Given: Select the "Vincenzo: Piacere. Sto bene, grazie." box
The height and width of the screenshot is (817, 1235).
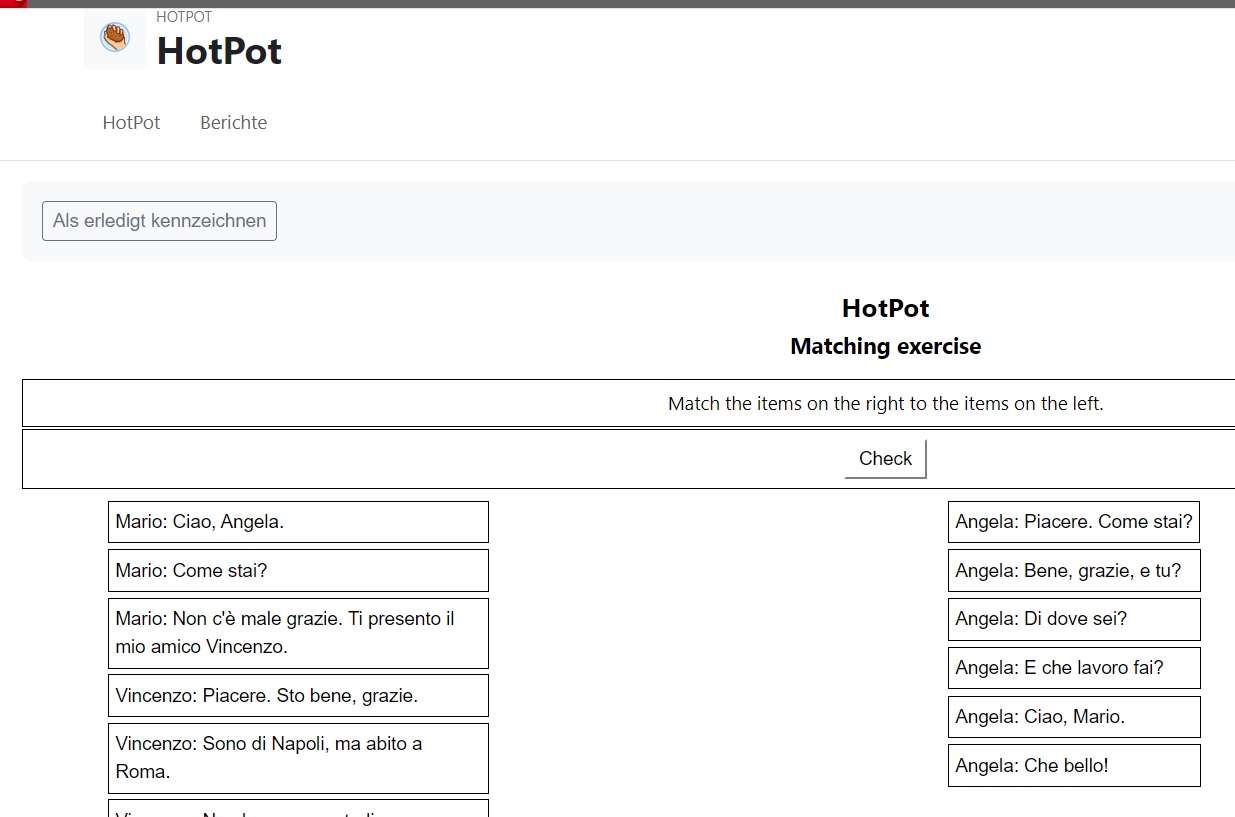Looking at the screenshot, I should (x=297, y=695).
